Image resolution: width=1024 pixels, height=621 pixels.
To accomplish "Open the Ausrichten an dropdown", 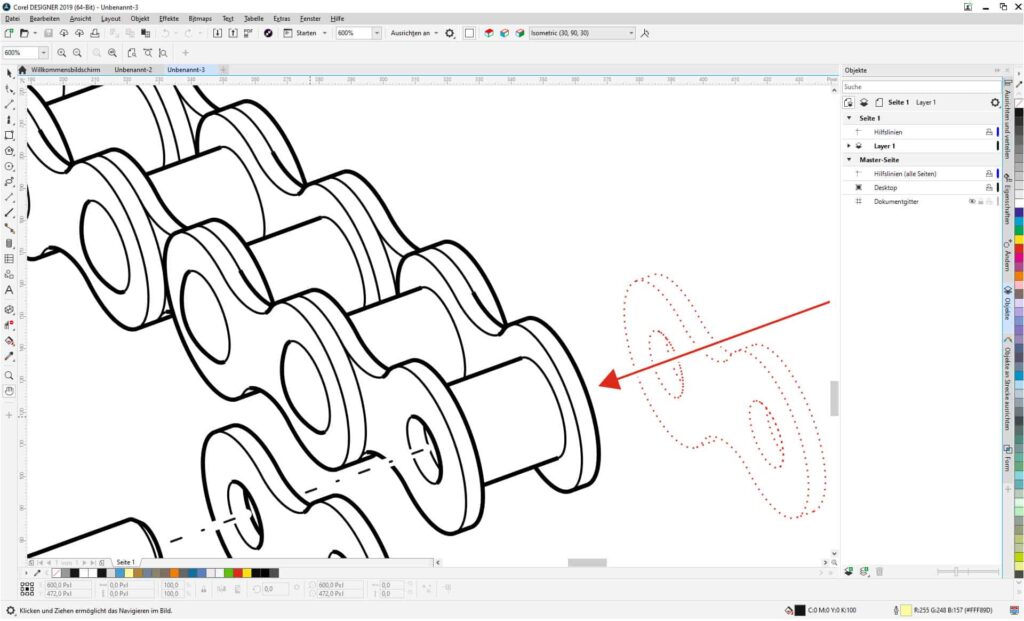I will [x=436, y=33].
